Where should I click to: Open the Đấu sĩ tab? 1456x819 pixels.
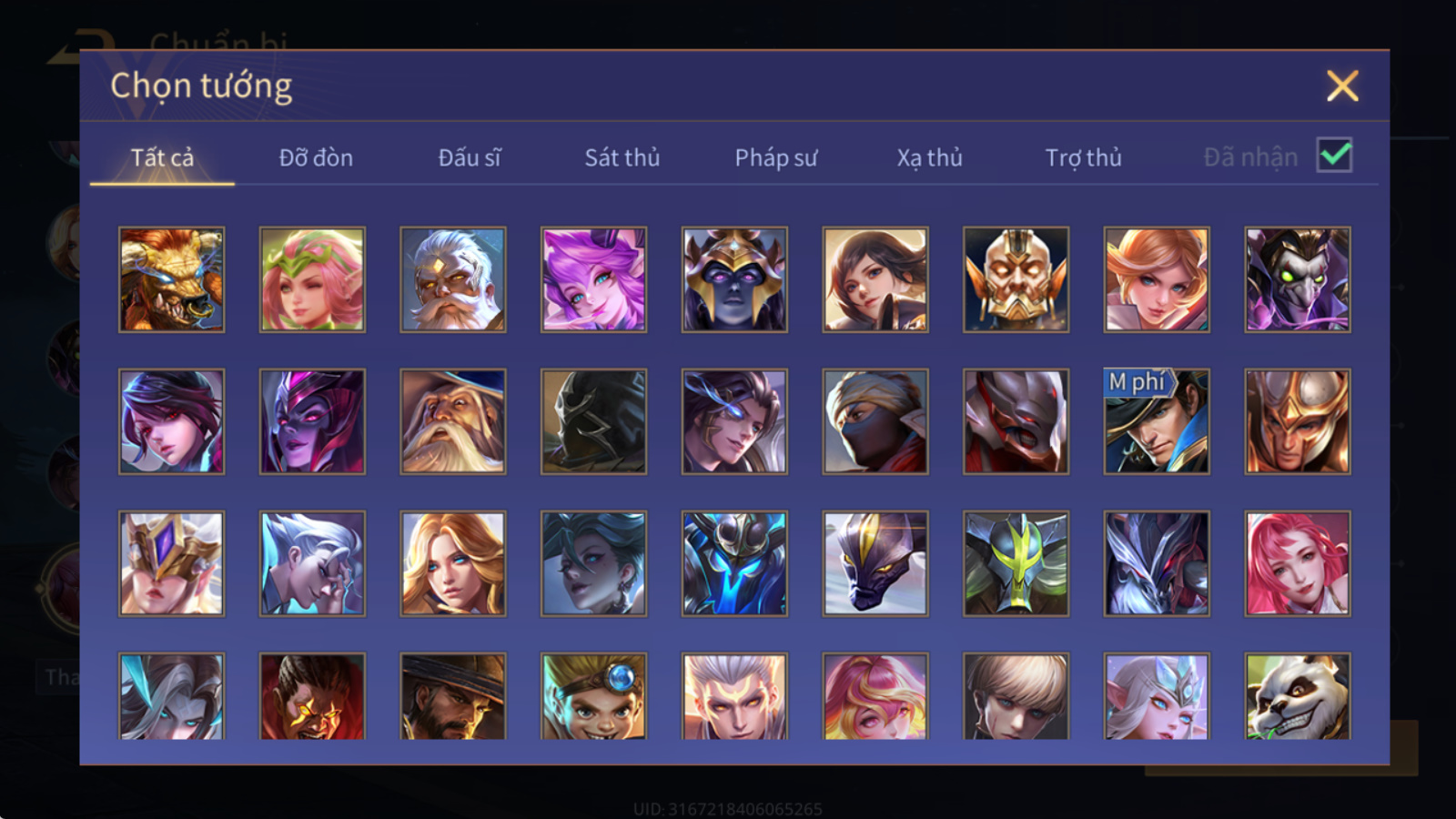(470, 157)
